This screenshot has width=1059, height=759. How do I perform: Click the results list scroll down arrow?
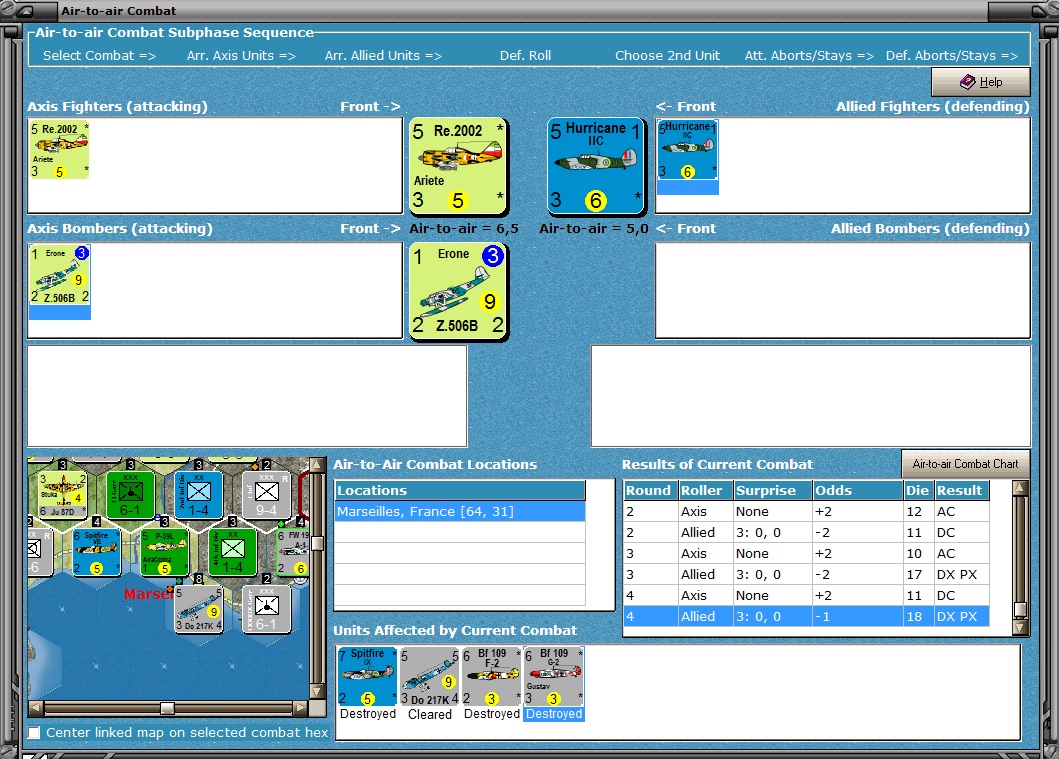click(x=1020, y=627)
